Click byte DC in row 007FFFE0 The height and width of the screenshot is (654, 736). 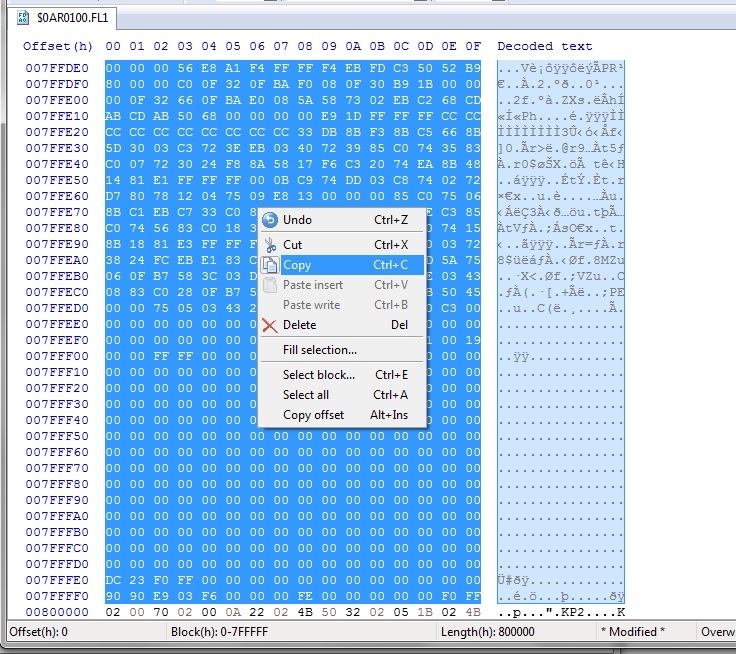(x=113, y=580)
